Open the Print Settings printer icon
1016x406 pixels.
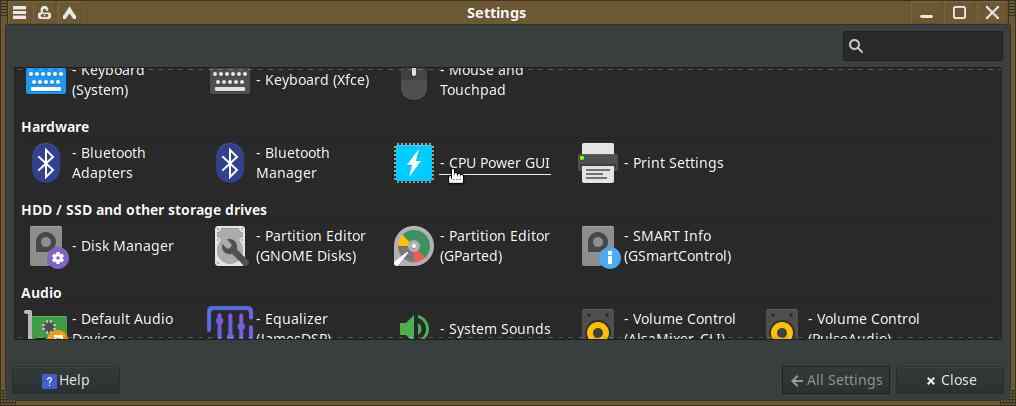tap(598, 163)
